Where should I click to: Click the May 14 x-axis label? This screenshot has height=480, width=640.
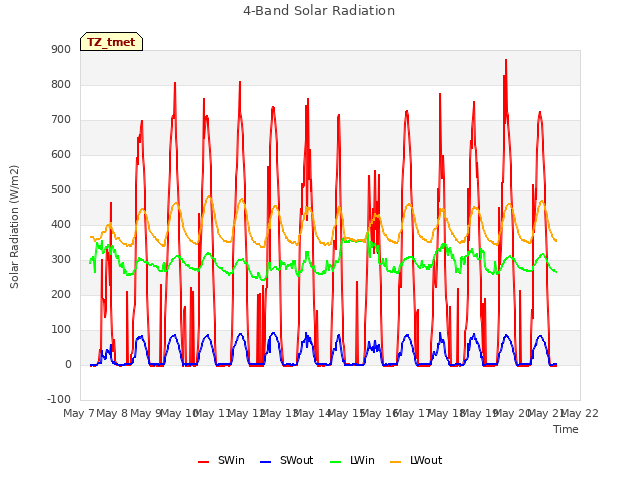[x=313, y=413]
